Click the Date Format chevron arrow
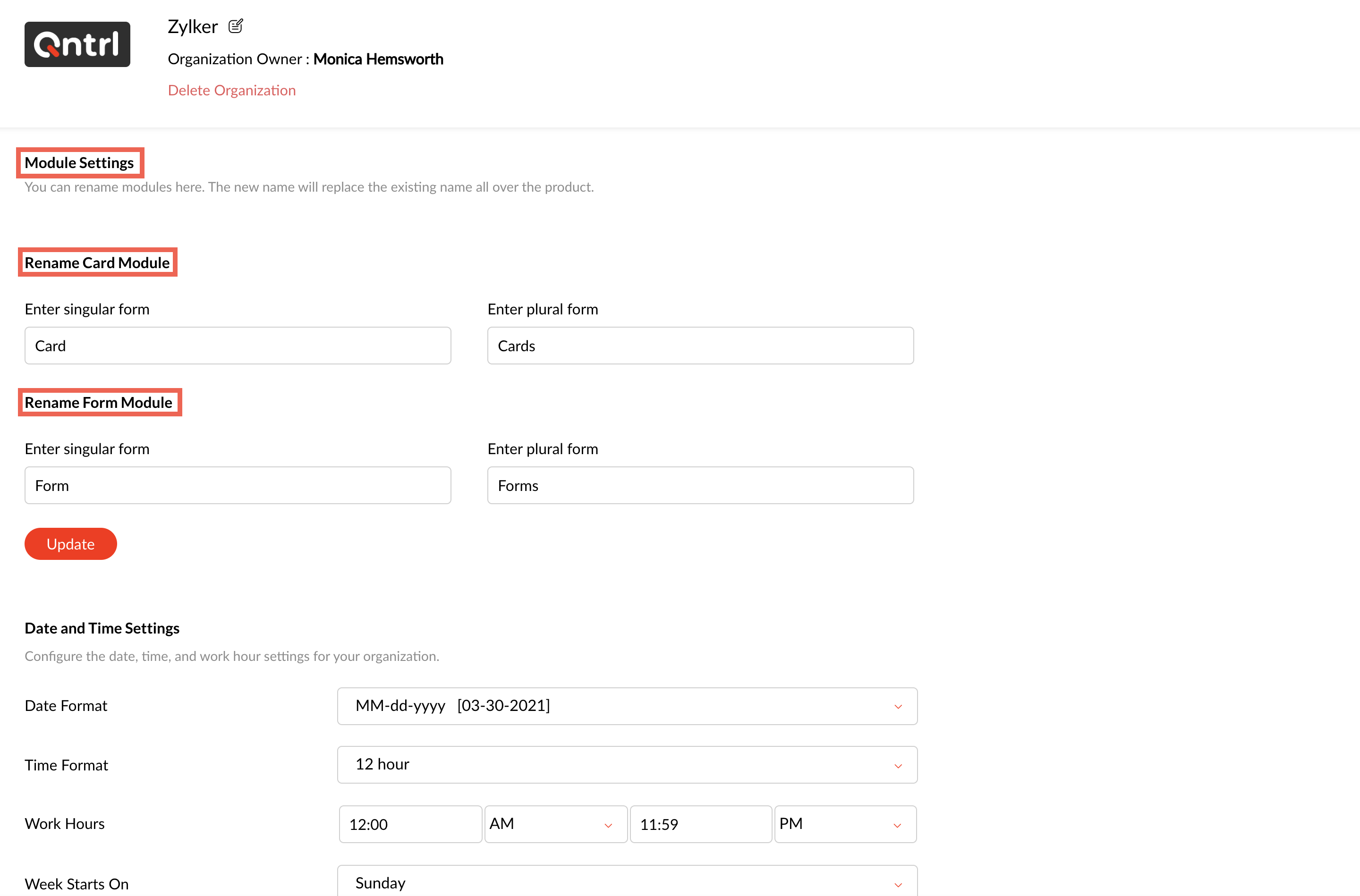1360x896 pixels. coord(898,707)
